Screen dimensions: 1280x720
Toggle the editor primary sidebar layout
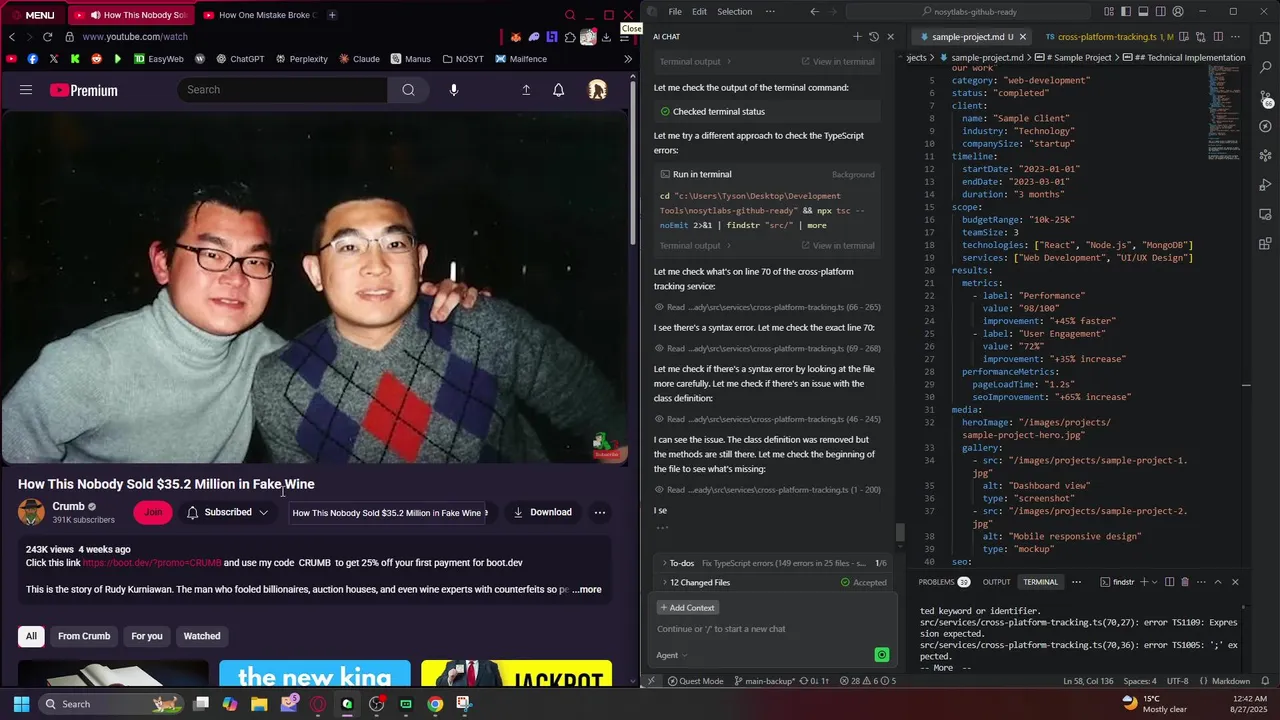1125,12
